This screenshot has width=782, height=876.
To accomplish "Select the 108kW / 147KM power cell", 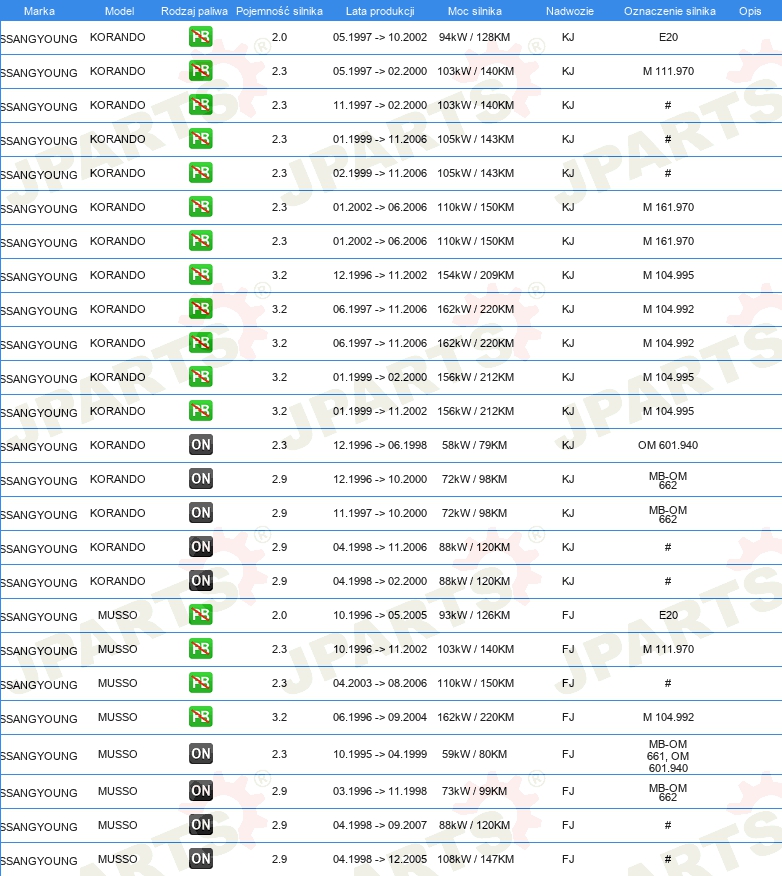I will click(475, 859).
